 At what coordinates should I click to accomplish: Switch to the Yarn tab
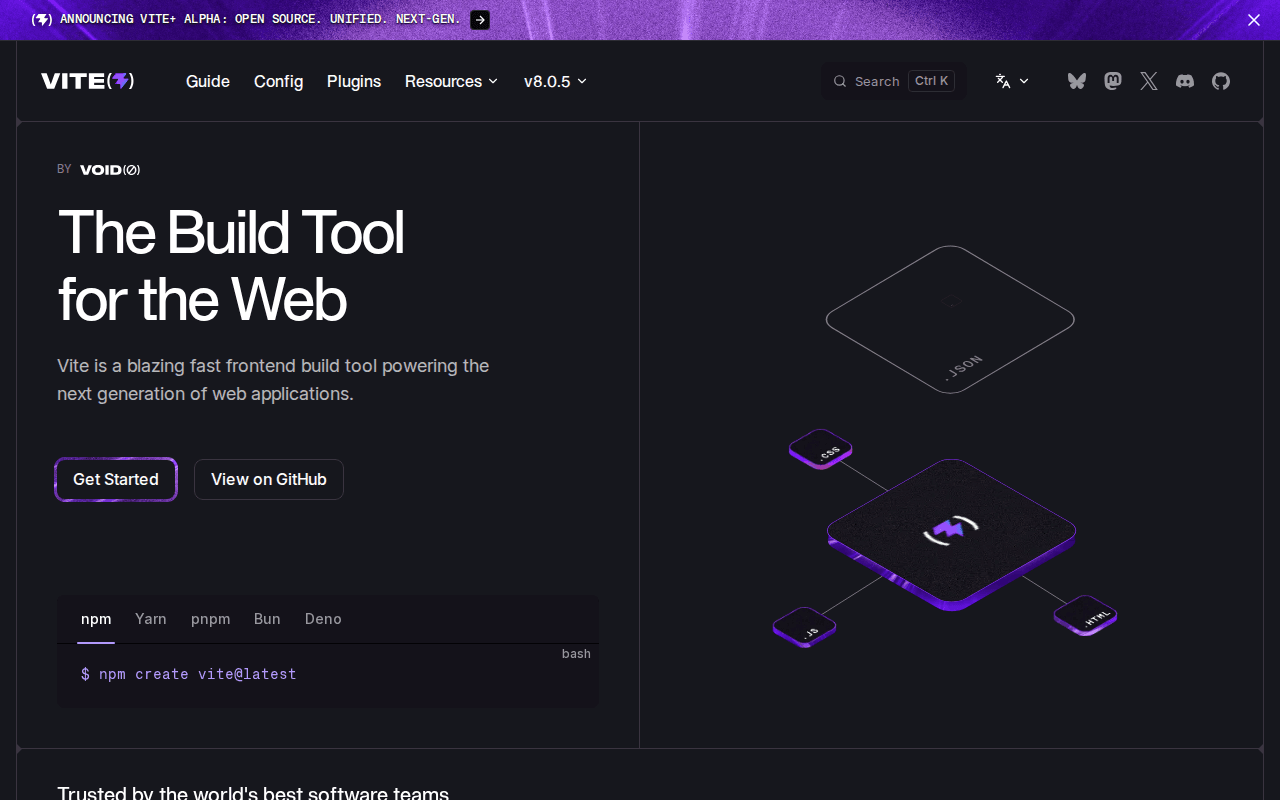click(151, 619)
